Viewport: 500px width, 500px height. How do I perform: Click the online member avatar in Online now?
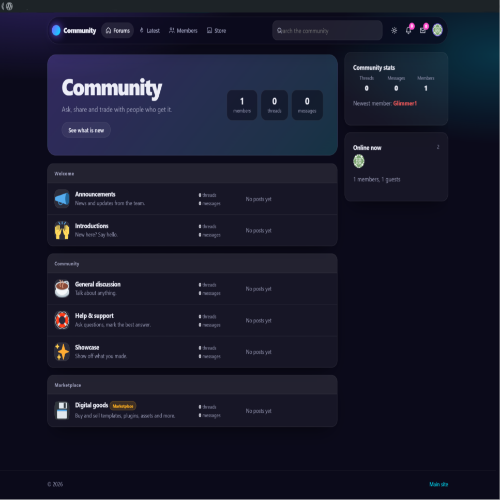359,161
